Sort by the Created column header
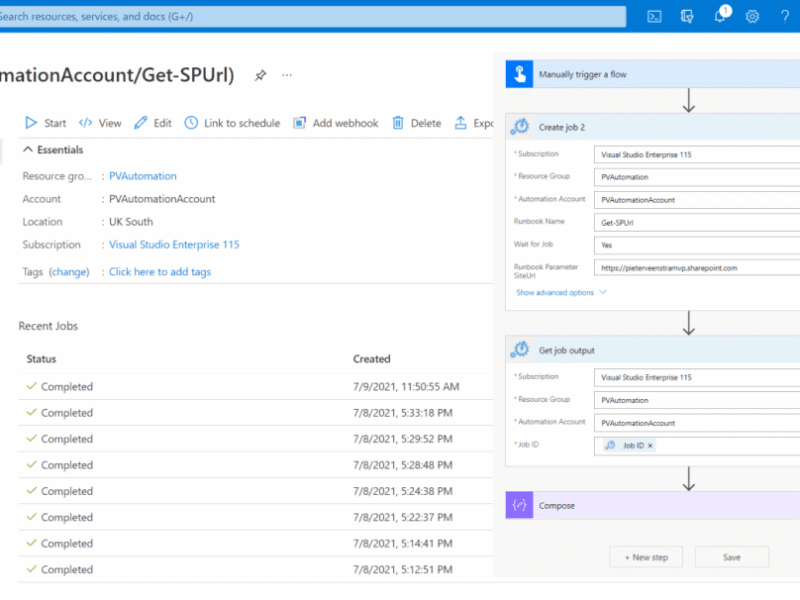 [371, 359]
